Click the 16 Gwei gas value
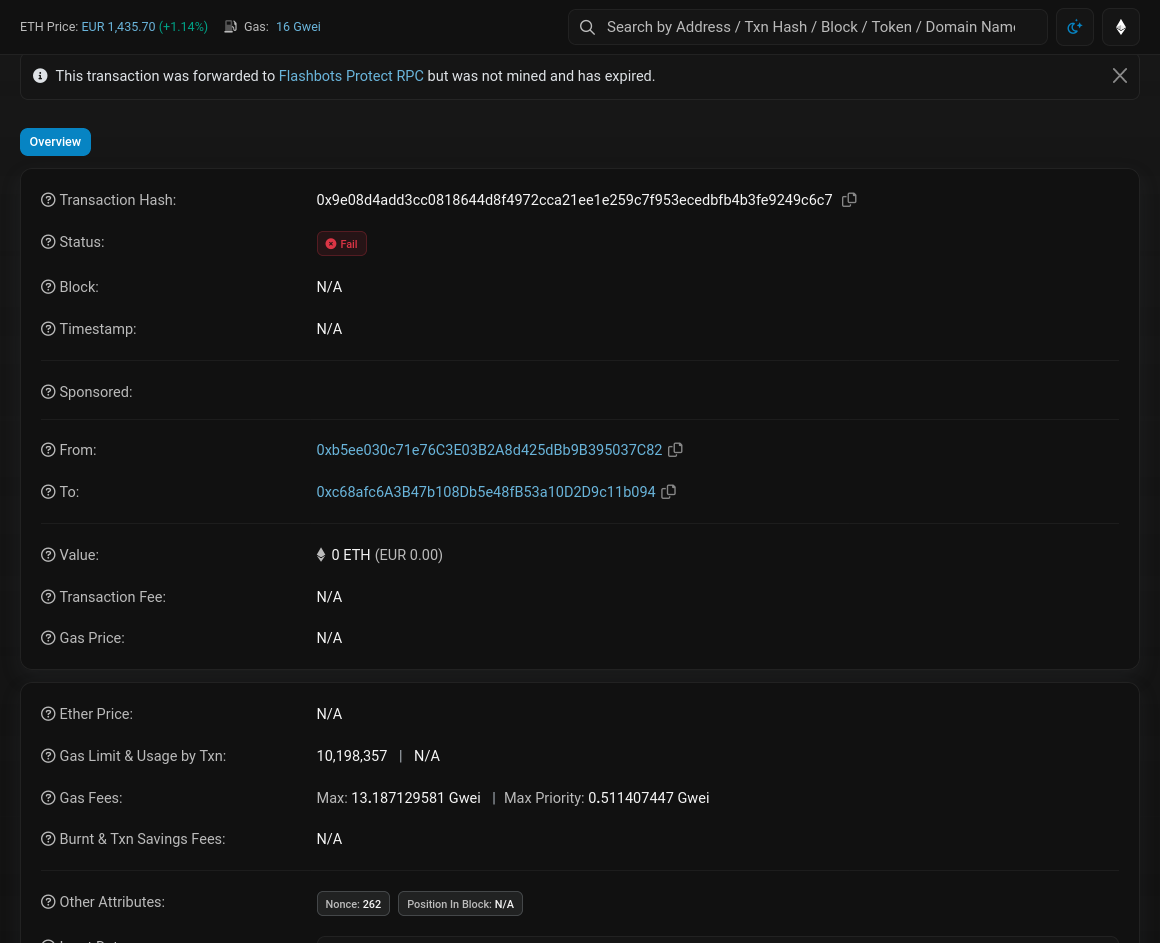Viewport: 1160px width, 943px height. 297,27
